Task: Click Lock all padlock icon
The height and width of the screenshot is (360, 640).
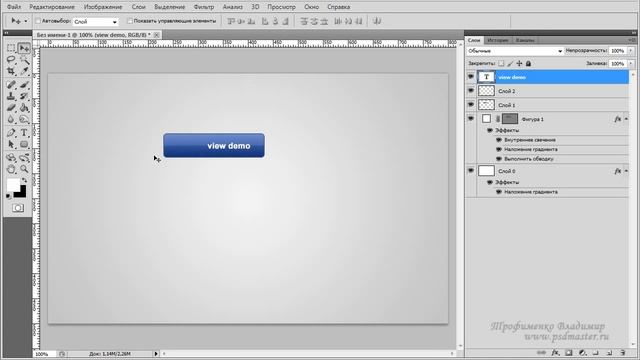Action: (529, 63)
